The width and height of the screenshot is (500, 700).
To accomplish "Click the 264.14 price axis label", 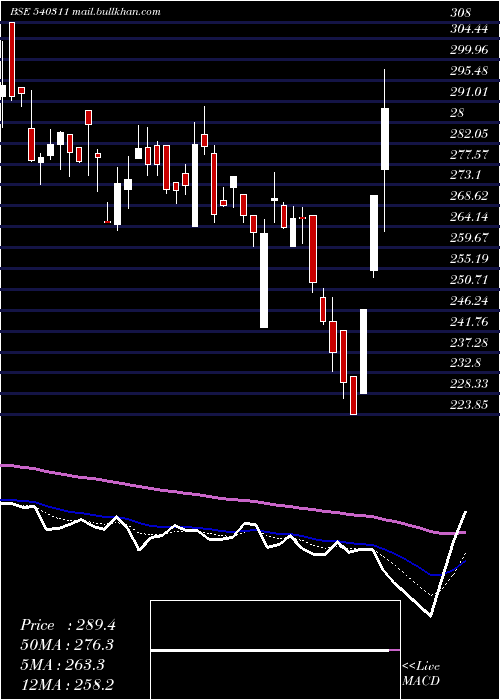I will point(469,217).
